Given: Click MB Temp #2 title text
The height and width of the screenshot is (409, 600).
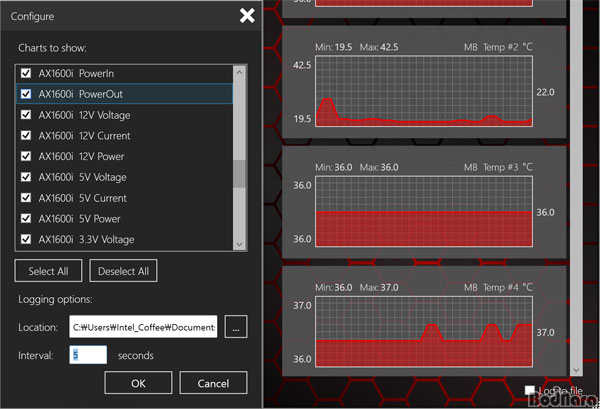Looking at the screenshot, I should click(498, 47).
